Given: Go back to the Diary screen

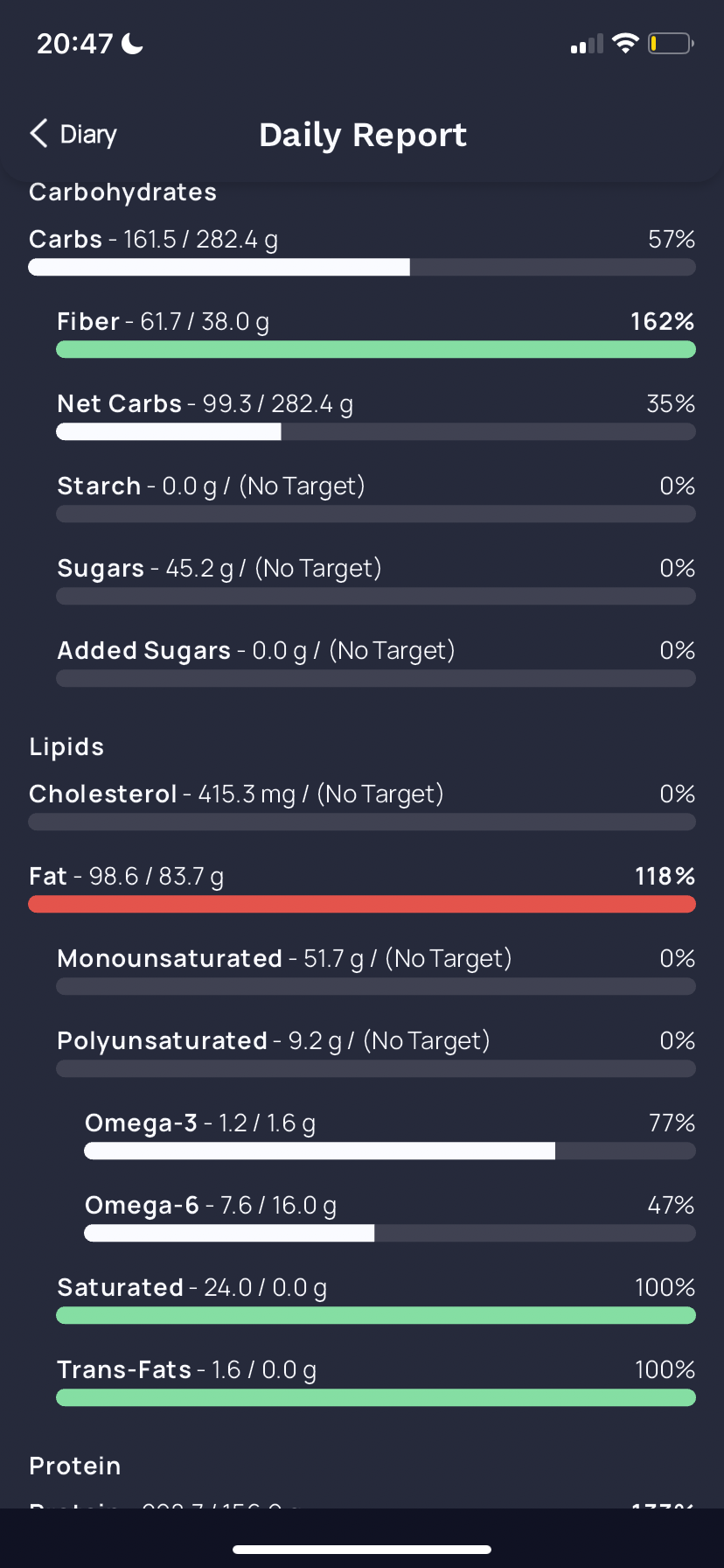Looking at the screenshot, I should point(73,134).
